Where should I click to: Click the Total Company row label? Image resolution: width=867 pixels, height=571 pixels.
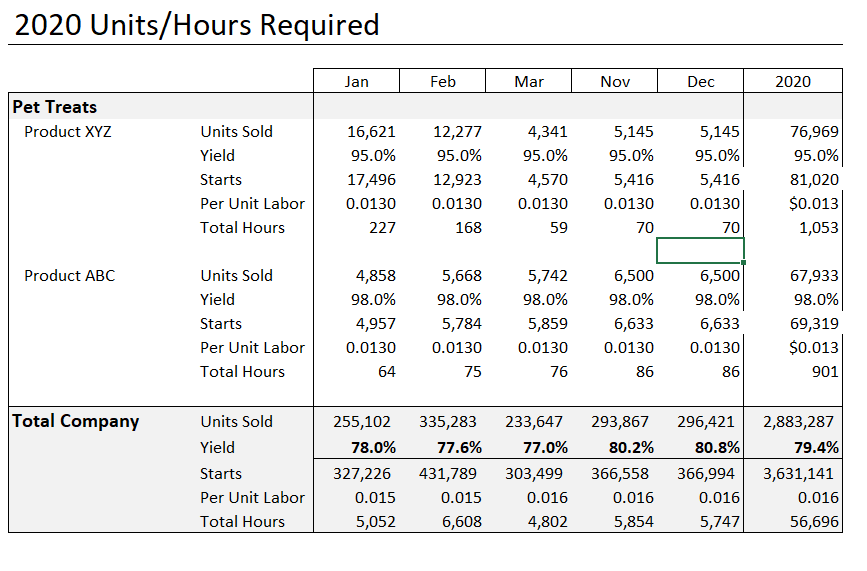tap(76, 421)
